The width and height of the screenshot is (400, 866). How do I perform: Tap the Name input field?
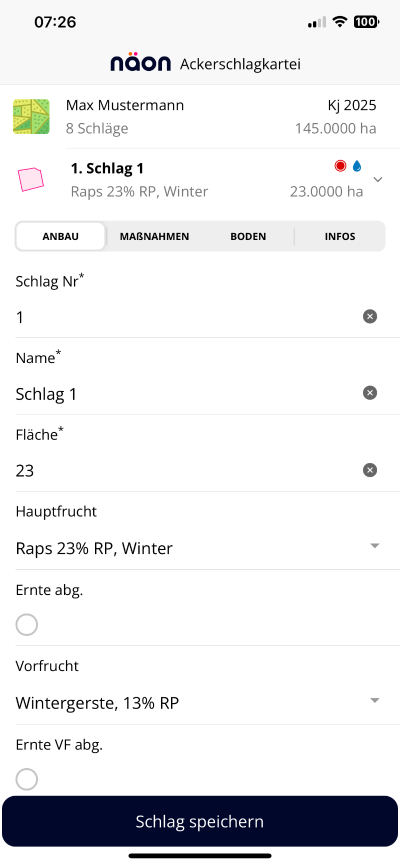point(187,394)
